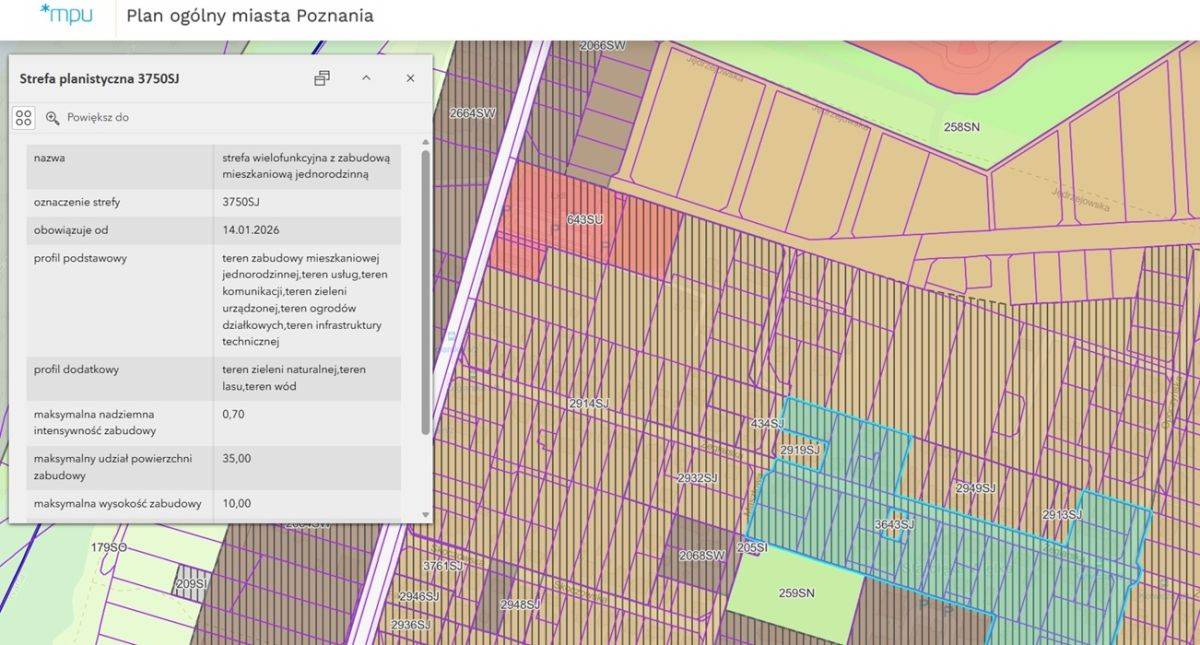
Task: Click the mpu logo
Action: pos(66,15)
